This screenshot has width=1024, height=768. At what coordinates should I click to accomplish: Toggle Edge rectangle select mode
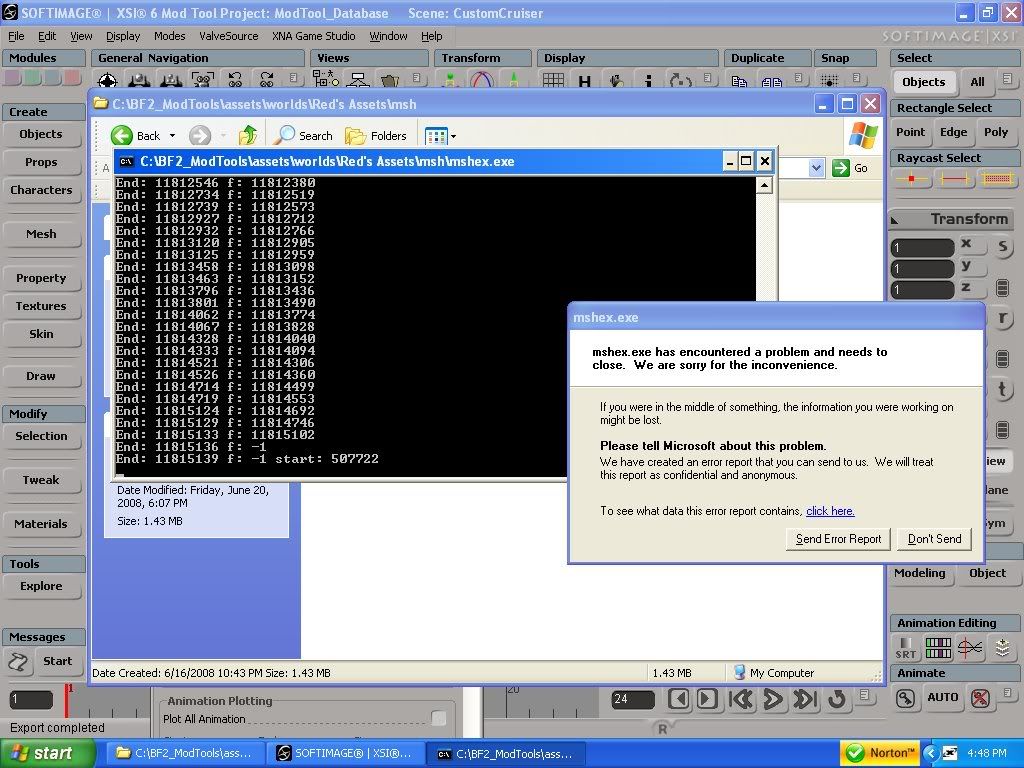(x=953, y=132)
